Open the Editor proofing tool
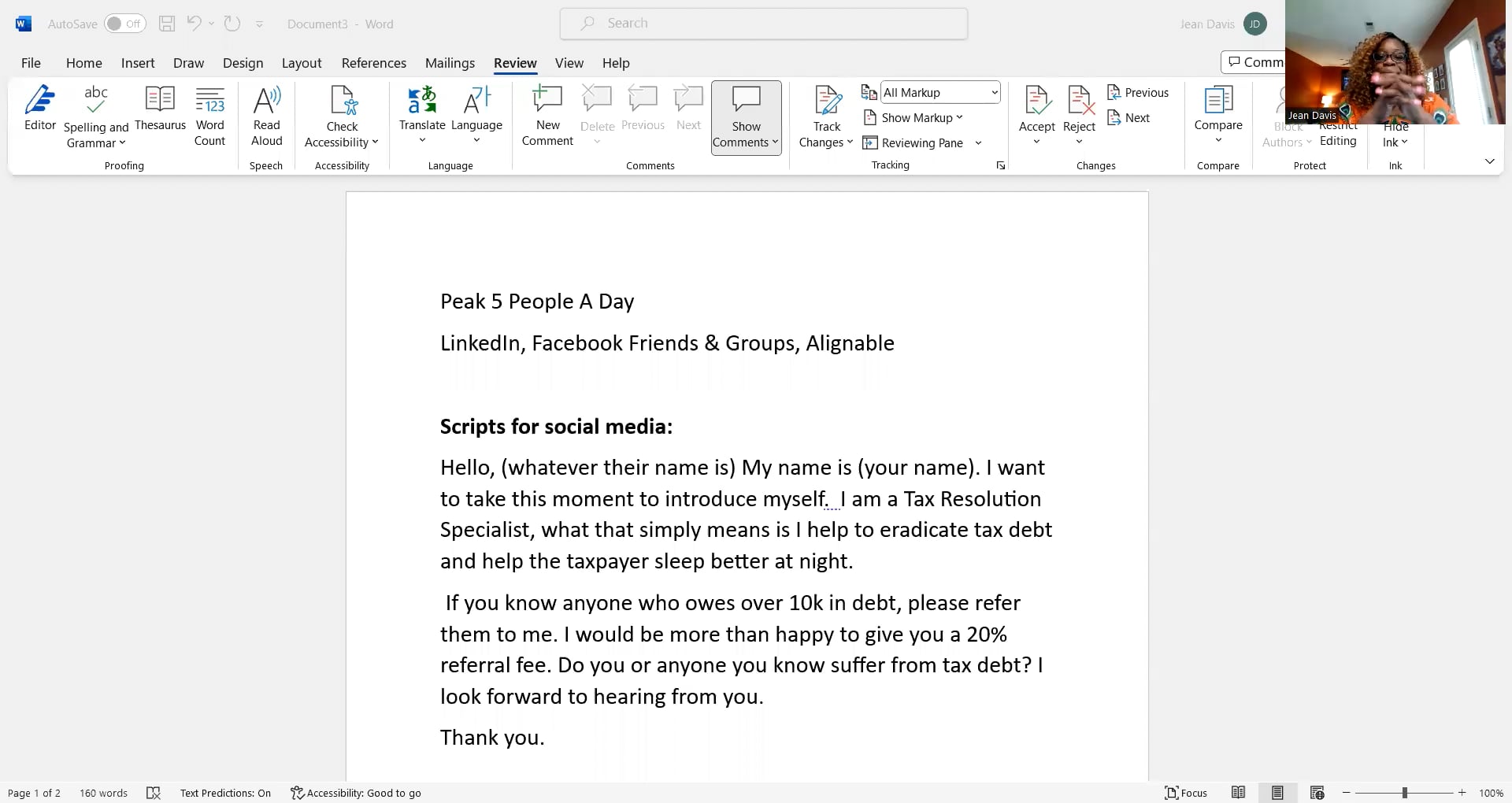Viewport: 1512px width, 803px height. coord(40,109)
